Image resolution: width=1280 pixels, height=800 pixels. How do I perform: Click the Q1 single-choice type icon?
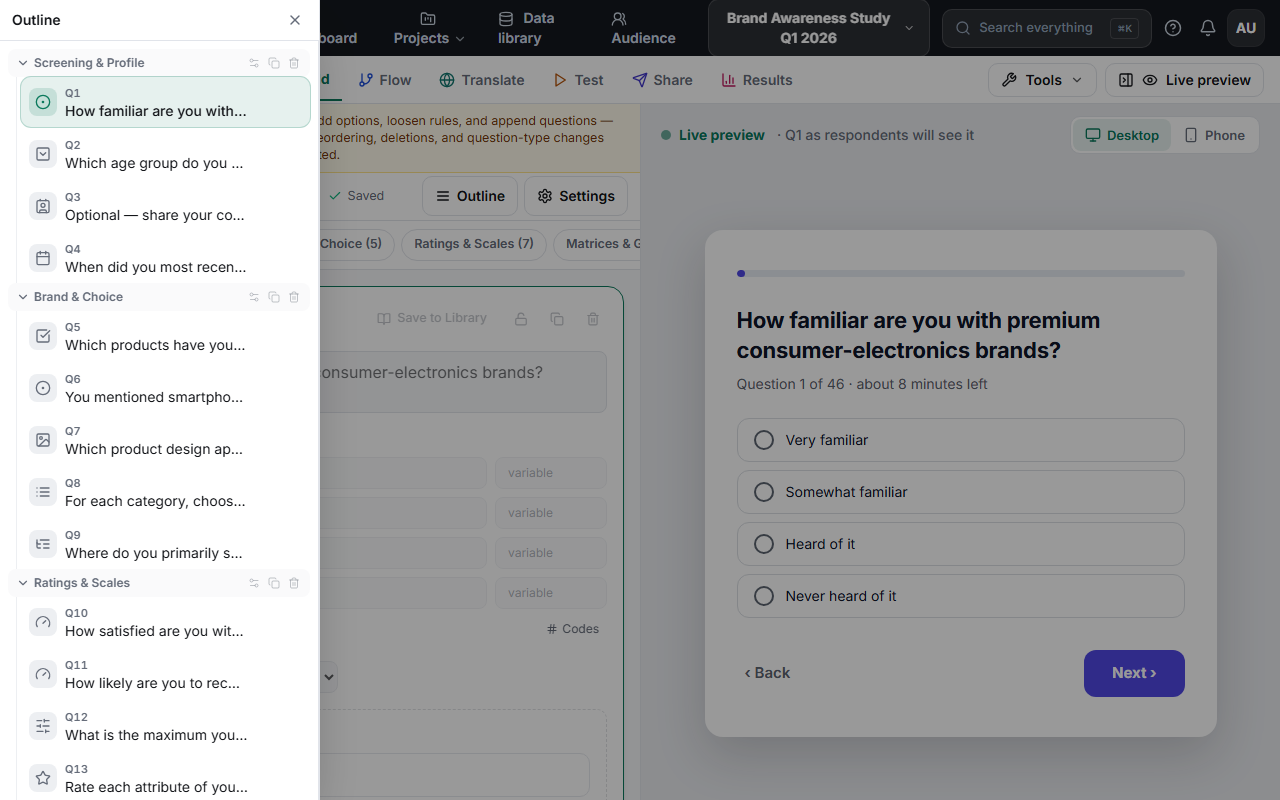pos(43,102)
